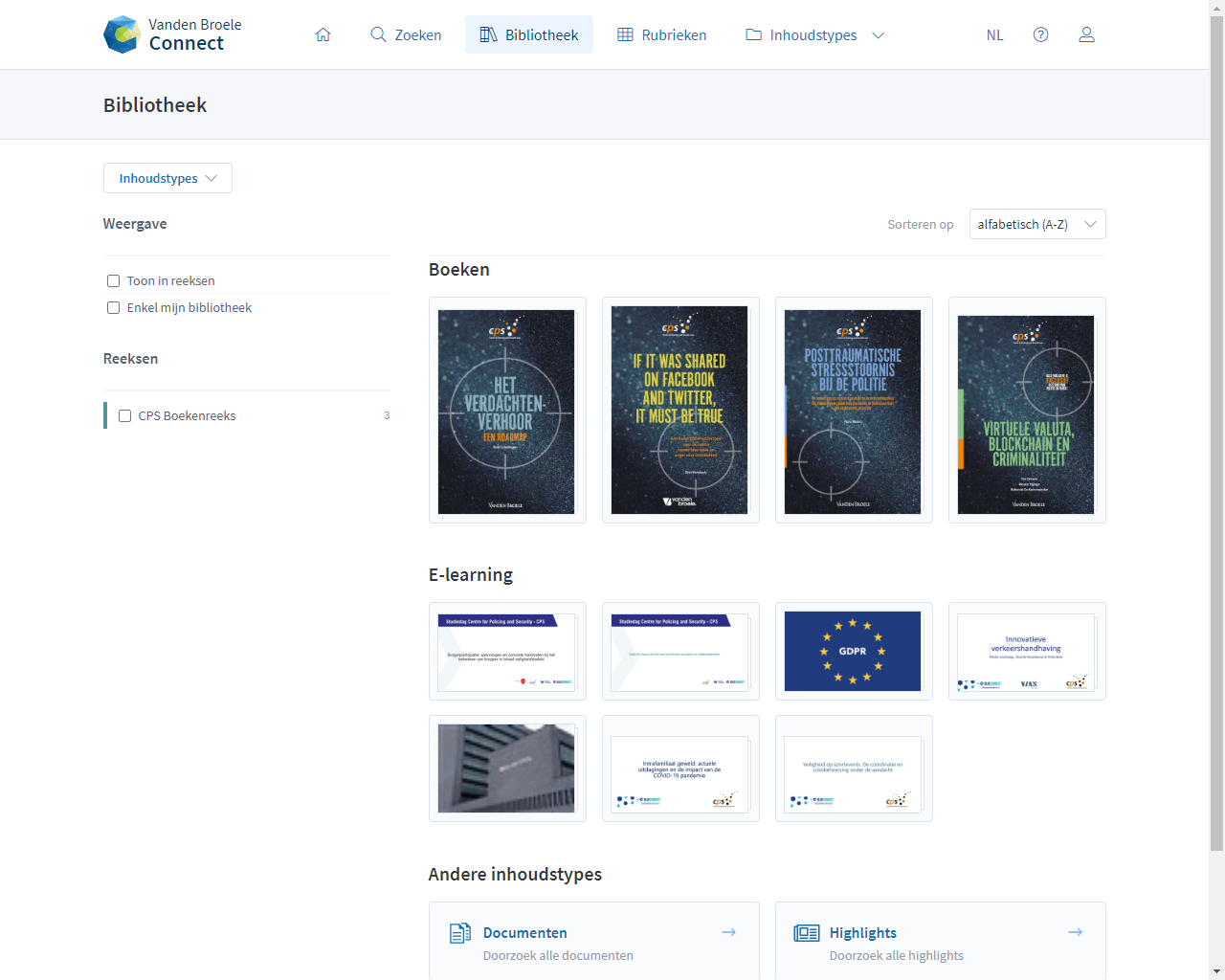Image resolution: width=1225 pixels, height=980 pixels.
Task: Open the Inhoudstypes filter dropdown button
Action: [x=167, y=178]
